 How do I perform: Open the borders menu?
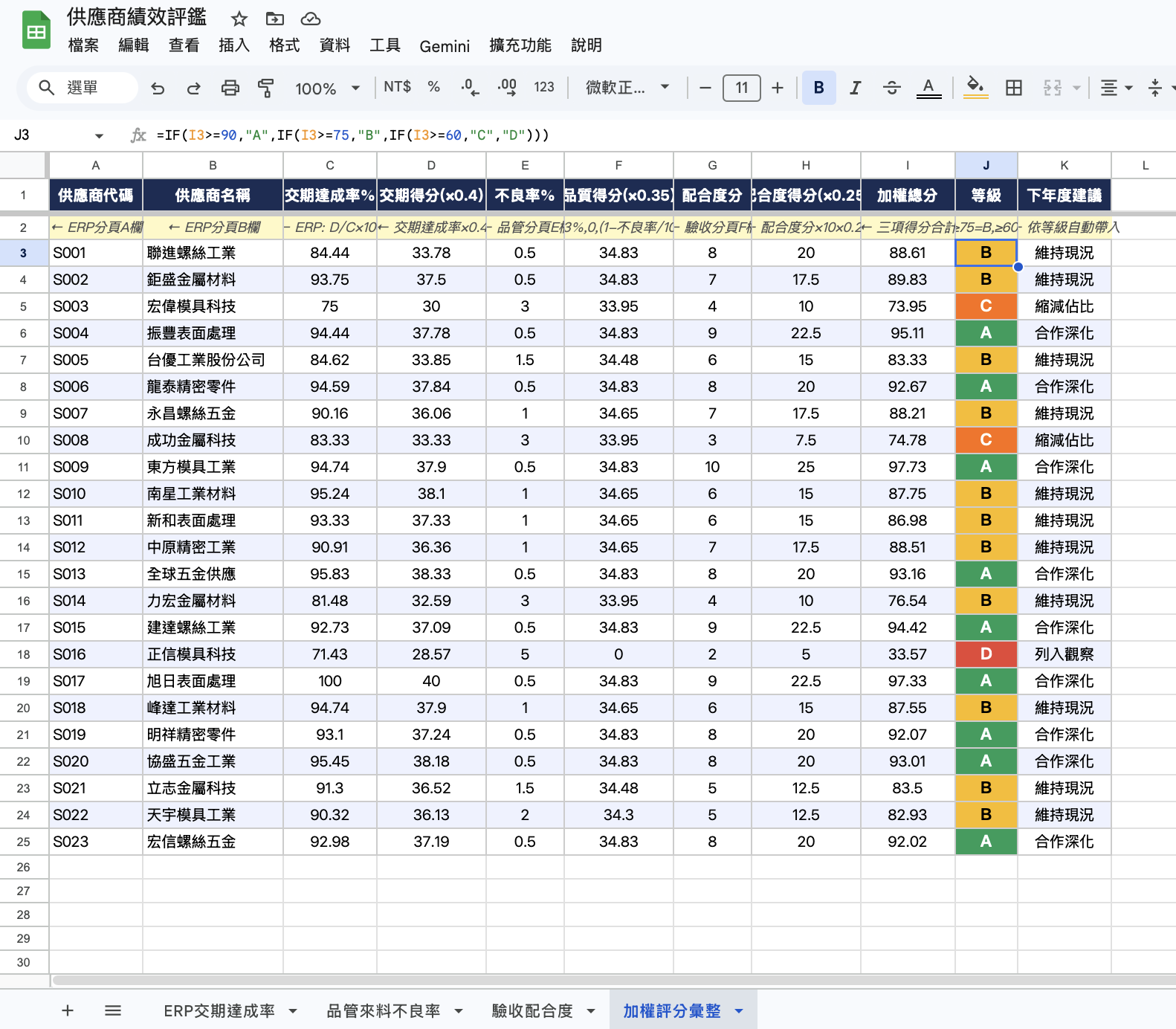(1014, 88)
